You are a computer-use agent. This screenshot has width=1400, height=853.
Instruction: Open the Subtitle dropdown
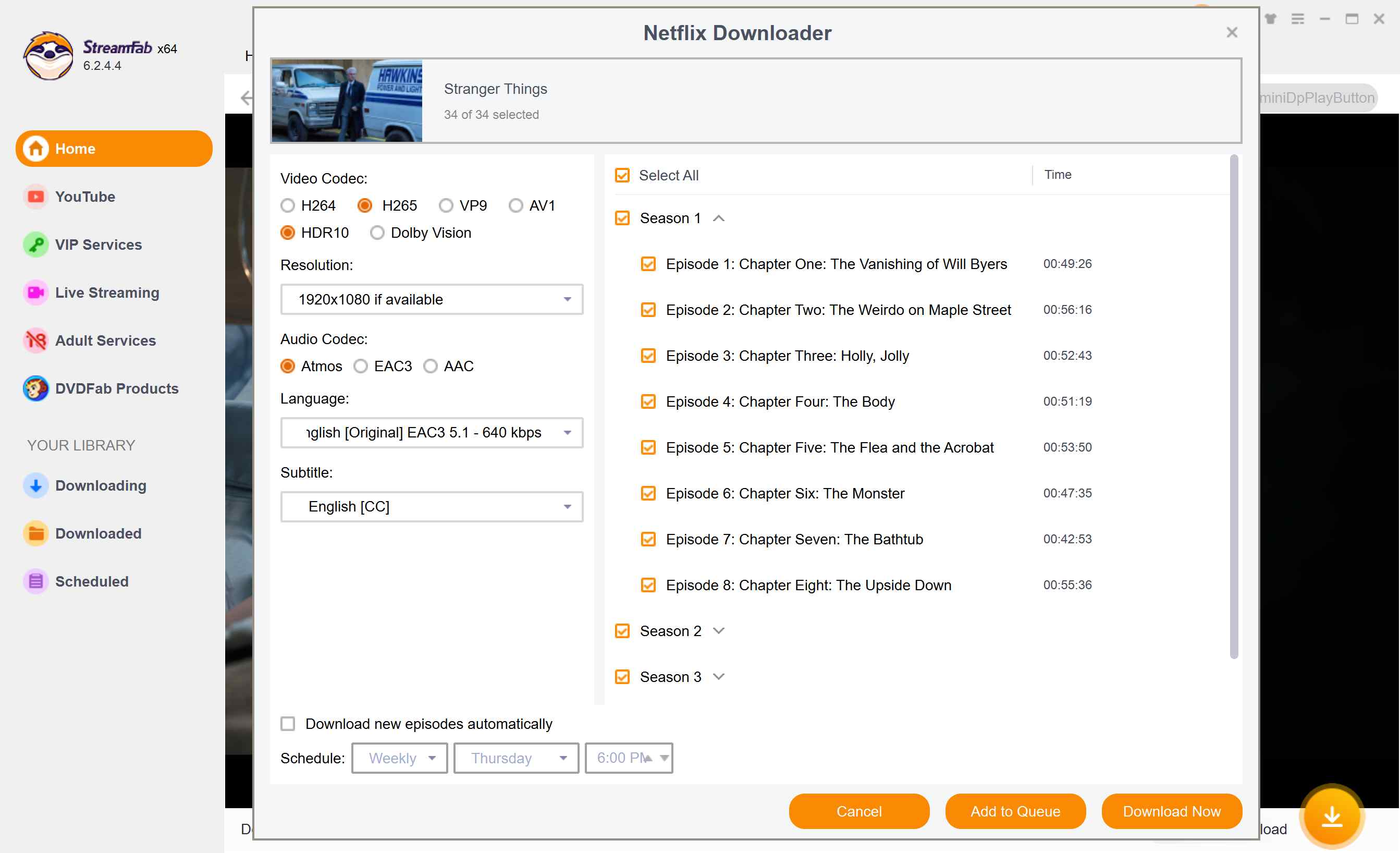click(432, 506)
